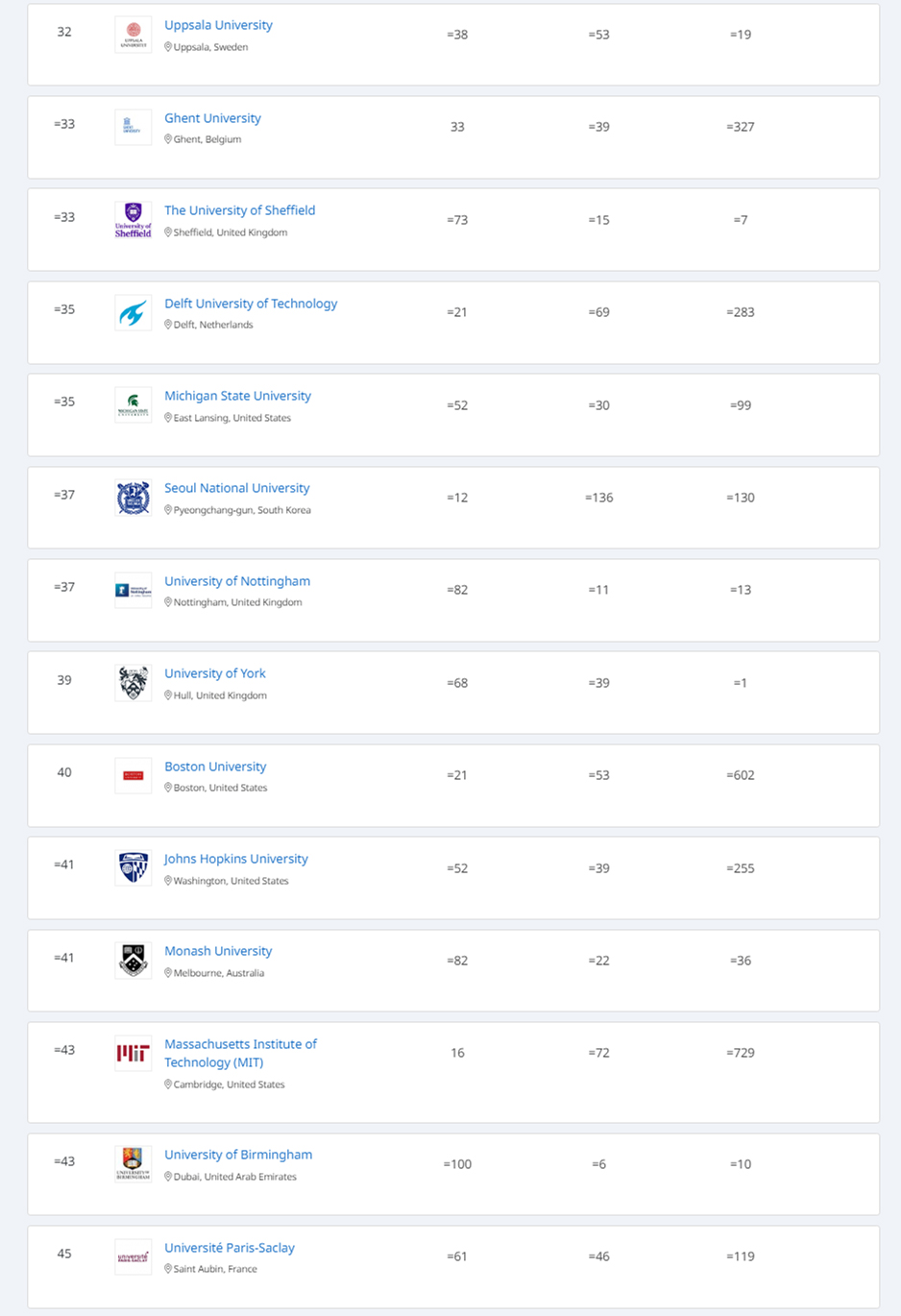Open the Ghent University link
The width and height of the screenshot is (901, 1316).
[212, 118]
